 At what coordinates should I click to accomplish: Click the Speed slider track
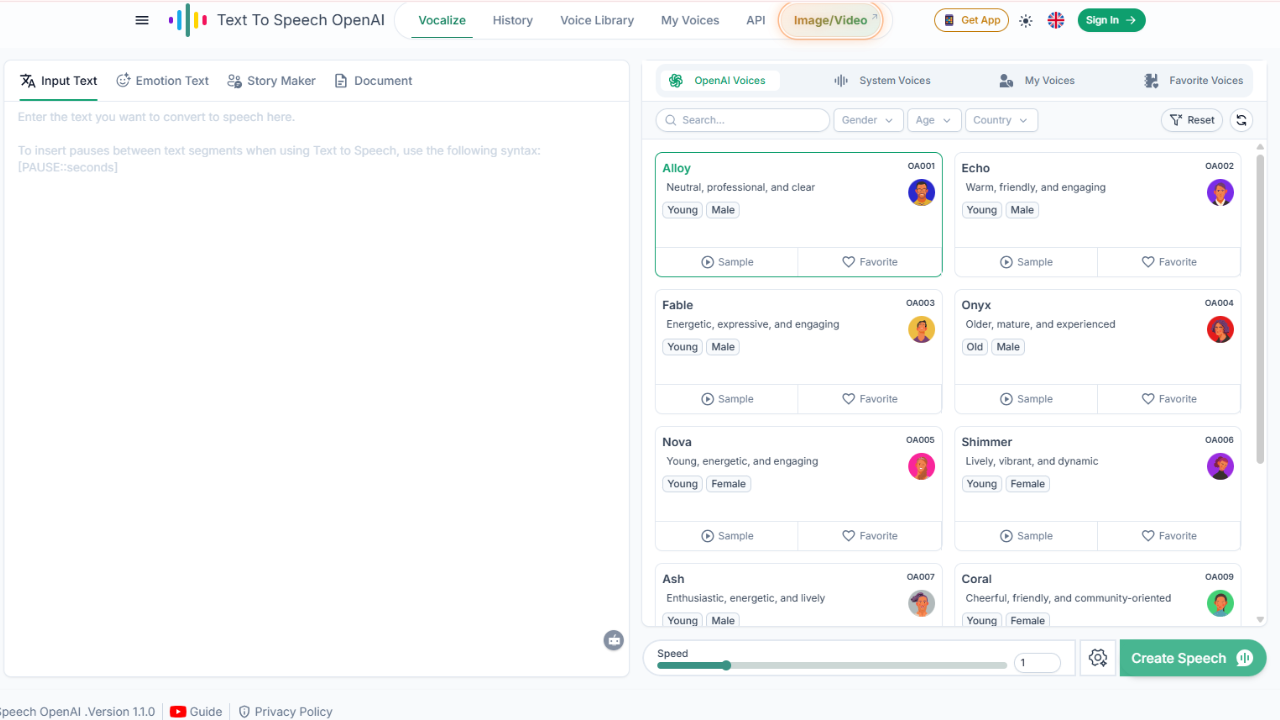coord(832,665)
